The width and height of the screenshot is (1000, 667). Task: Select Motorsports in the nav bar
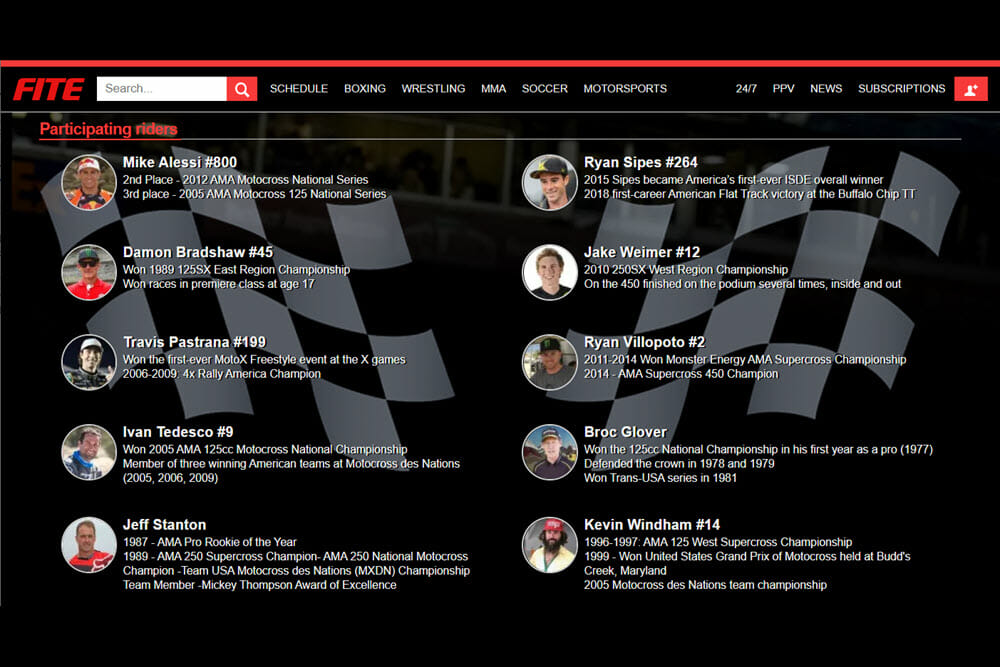coord(625,89)
